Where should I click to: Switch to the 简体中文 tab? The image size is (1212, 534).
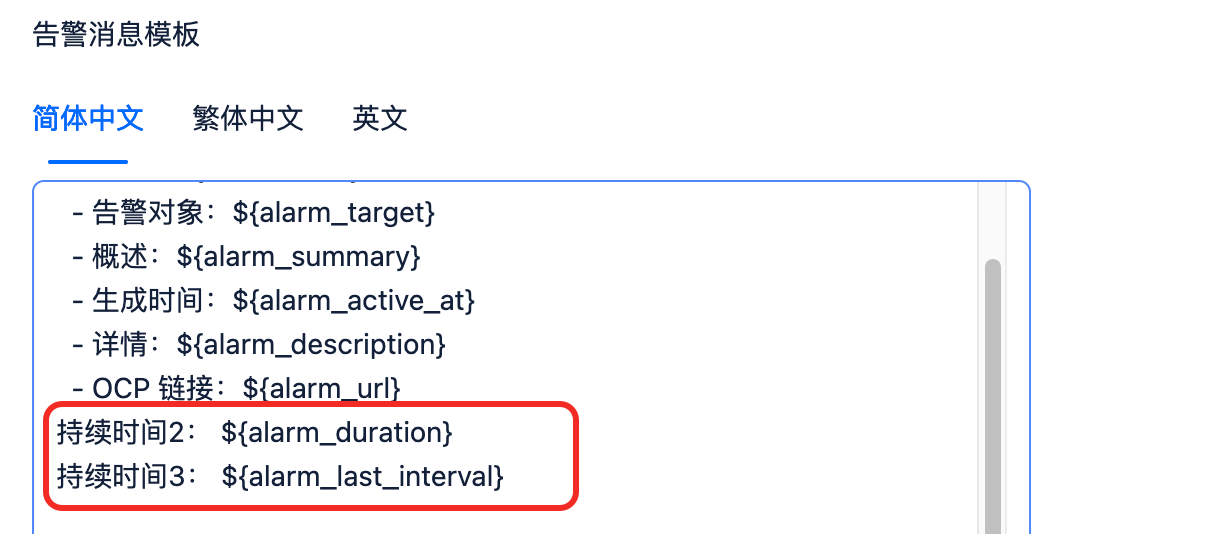tap(88, 119)
